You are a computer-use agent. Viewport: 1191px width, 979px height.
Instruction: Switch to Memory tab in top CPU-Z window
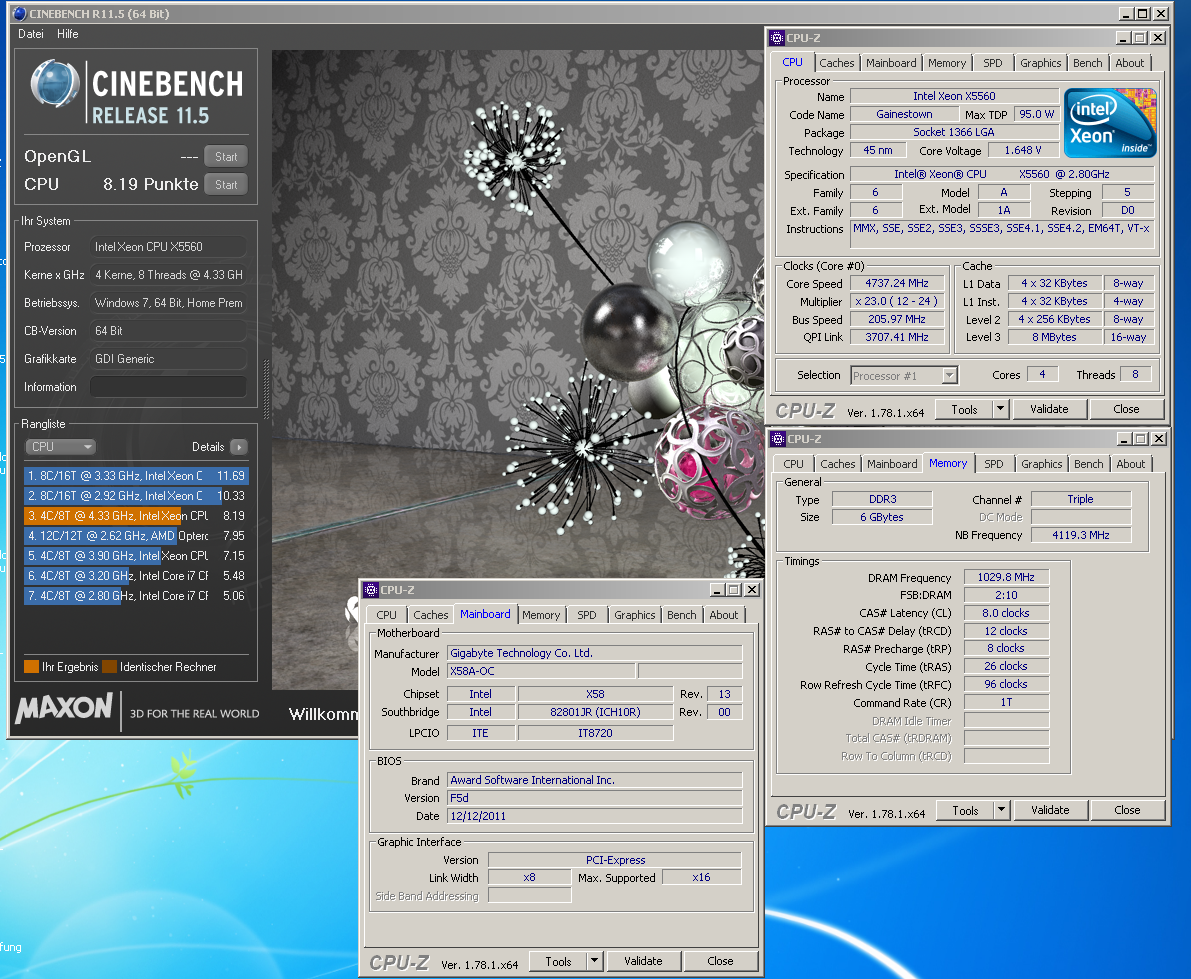(946, 63)
